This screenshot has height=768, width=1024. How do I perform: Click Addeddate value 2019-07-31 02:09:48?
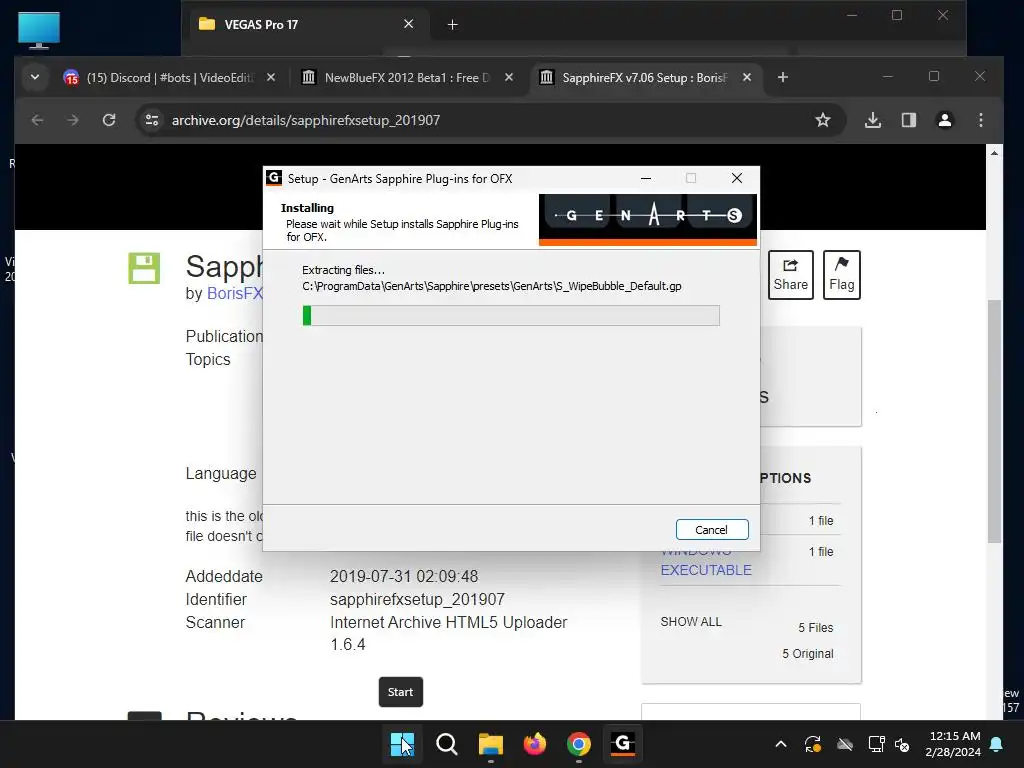404,577
